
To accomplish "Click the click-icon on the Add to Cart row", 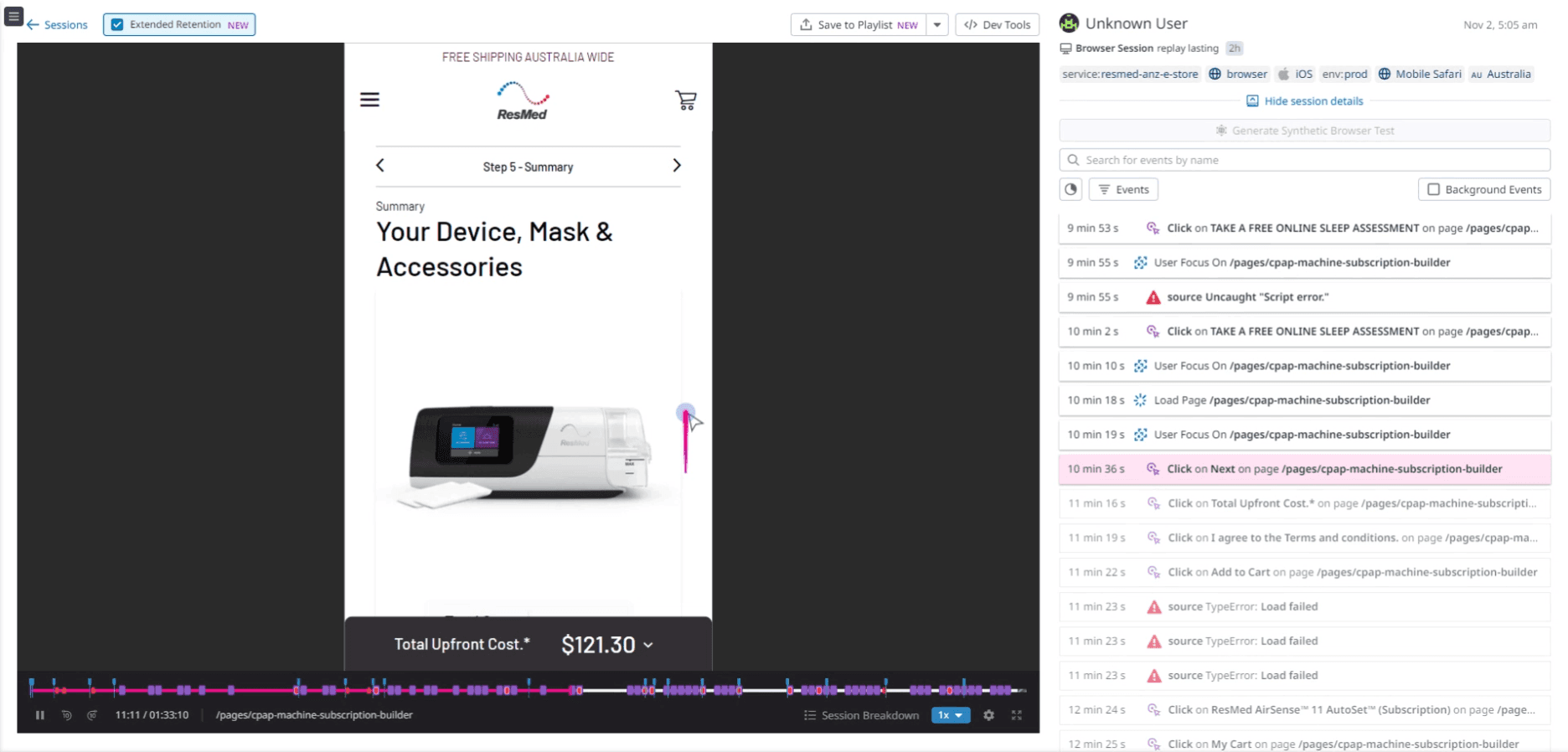I will (1153, 572).
